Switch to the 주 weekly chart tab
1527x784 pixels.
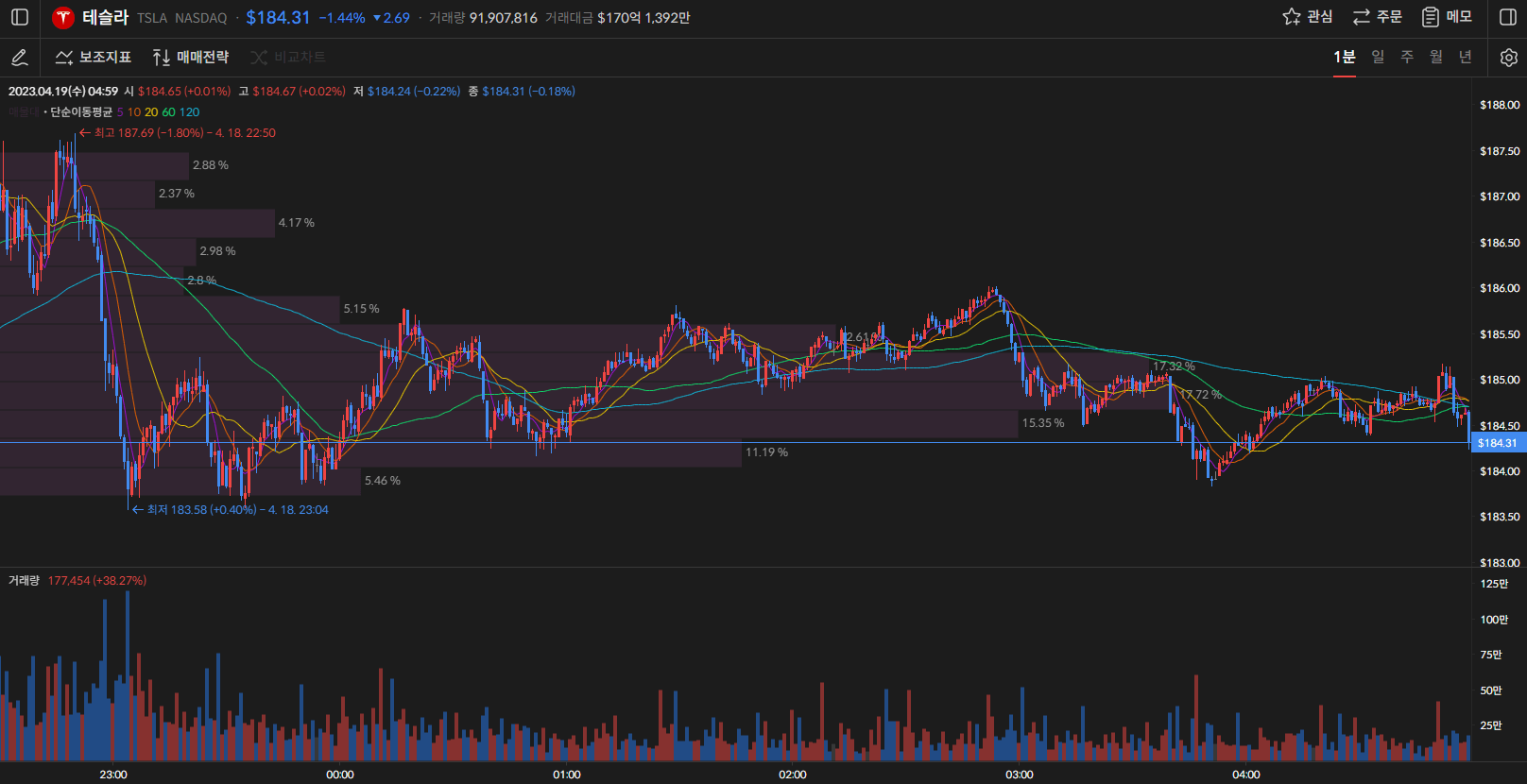pos(1407,58)
